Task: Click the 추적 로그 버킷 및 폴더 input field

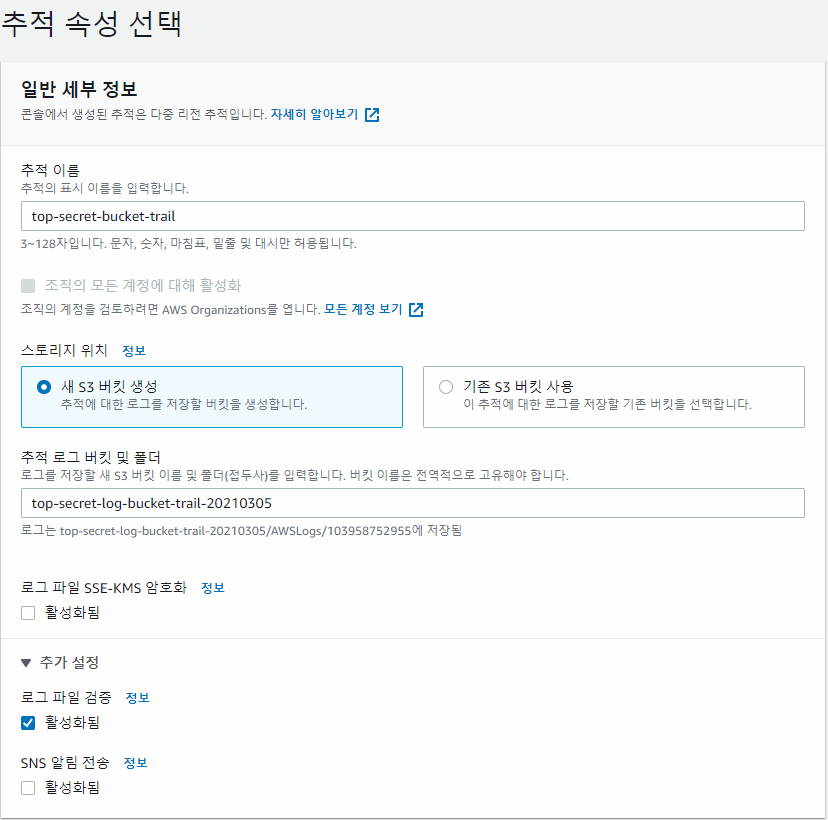Action: tap(412, 503)
